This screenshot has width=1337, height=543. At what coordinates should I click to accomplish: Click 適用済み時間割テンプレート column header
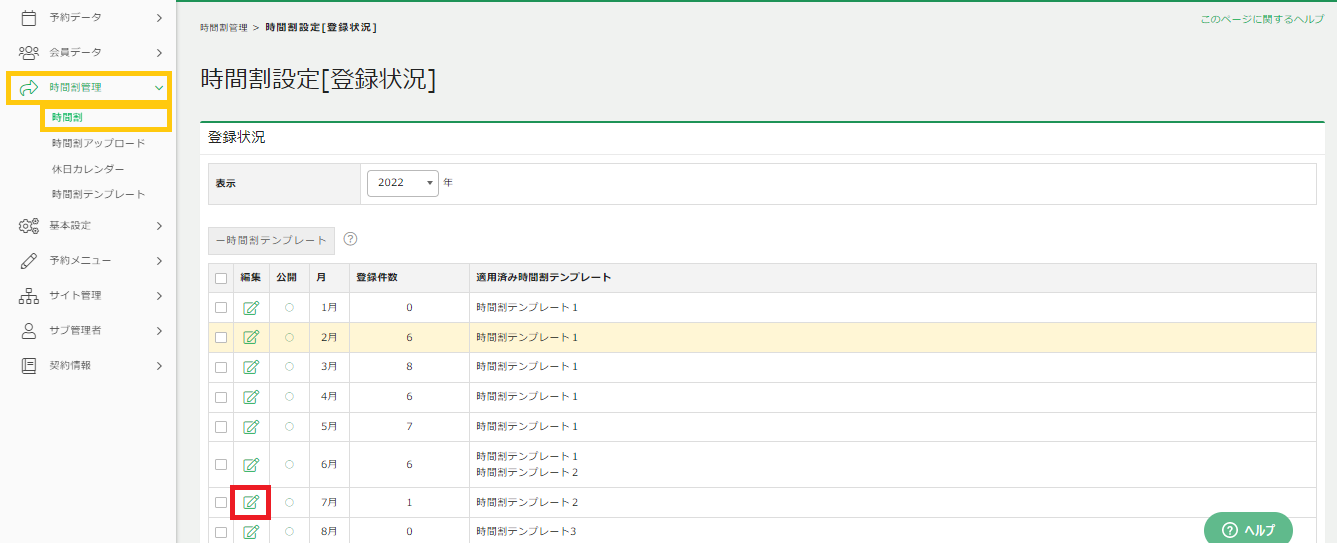coord(544,277)
